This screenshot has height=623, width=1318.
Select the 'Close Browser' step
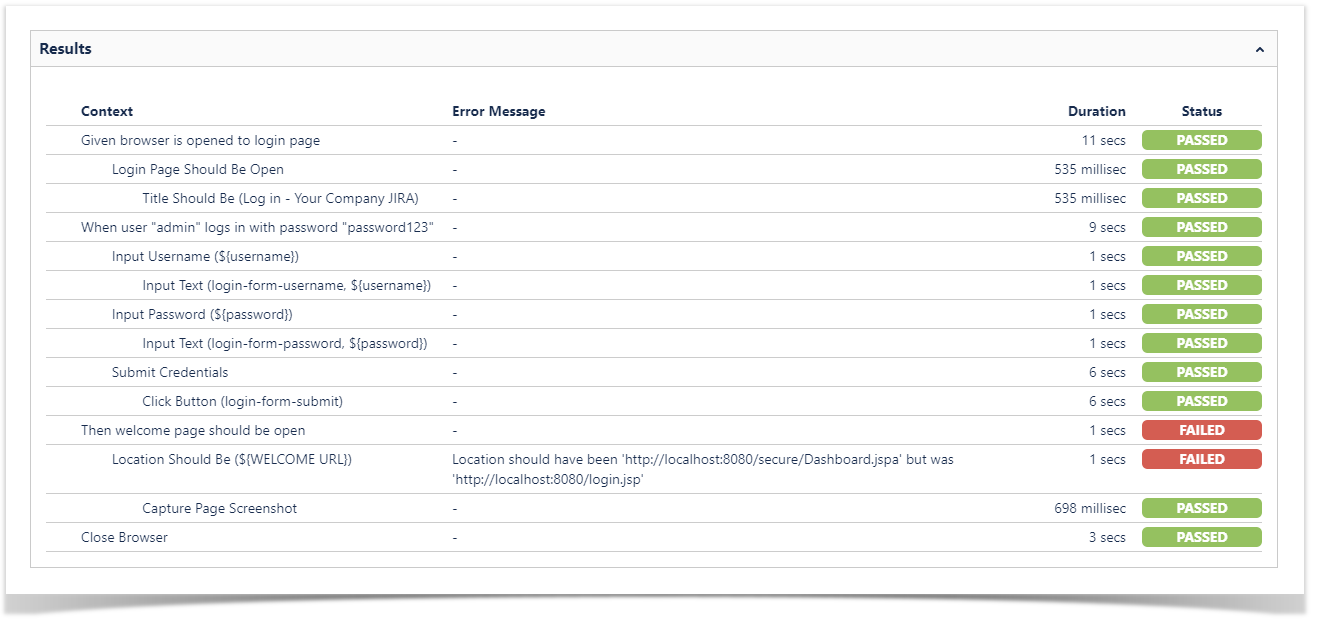click(124, 537)
